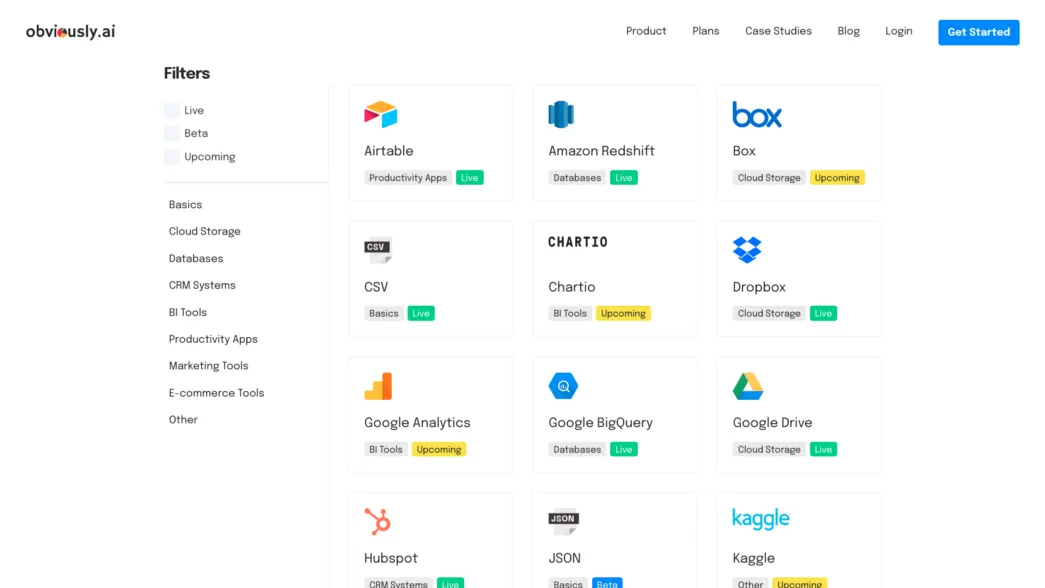The width and height of the screenshot is (1045, 588).
Task: Click the Hubspot logo icon
Action: coord(377,521)
